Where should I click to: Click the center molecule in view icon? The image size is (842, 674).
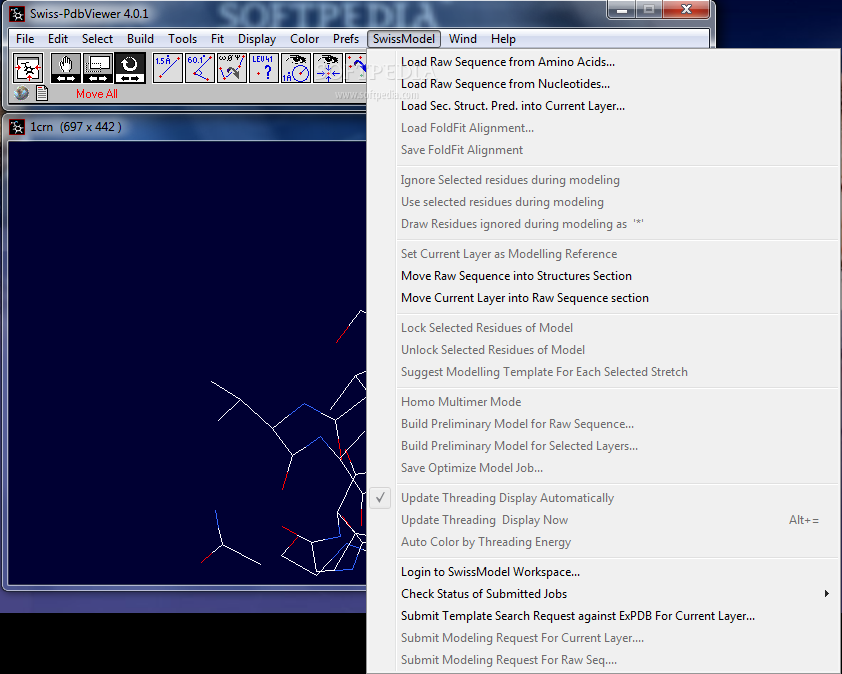point(28,68)
